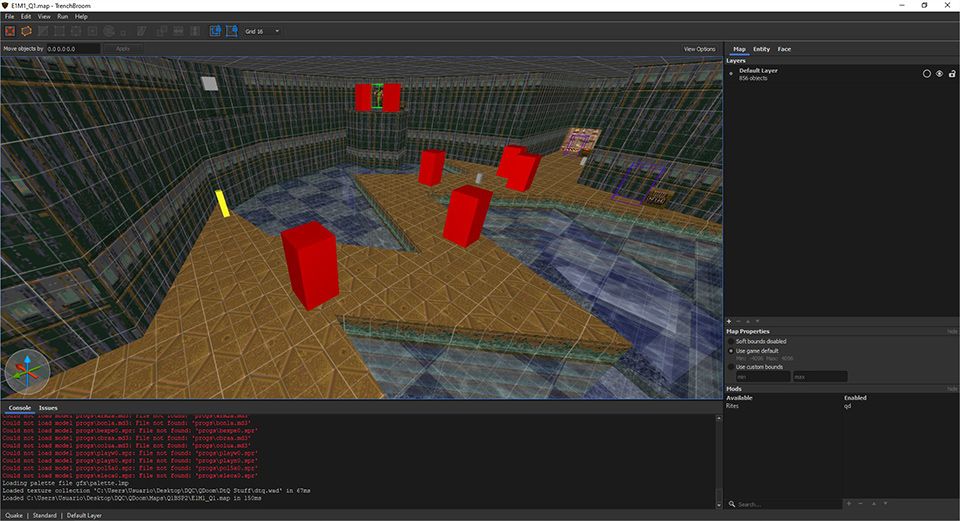Select 'Use custom bounds' radio option
Image resolution: width=960 pixels, height=521 pixels.
(x=731, y=366)
